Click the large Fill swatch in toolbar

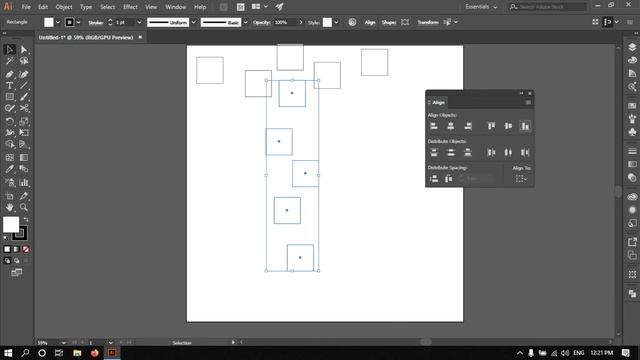coord(11,224)
